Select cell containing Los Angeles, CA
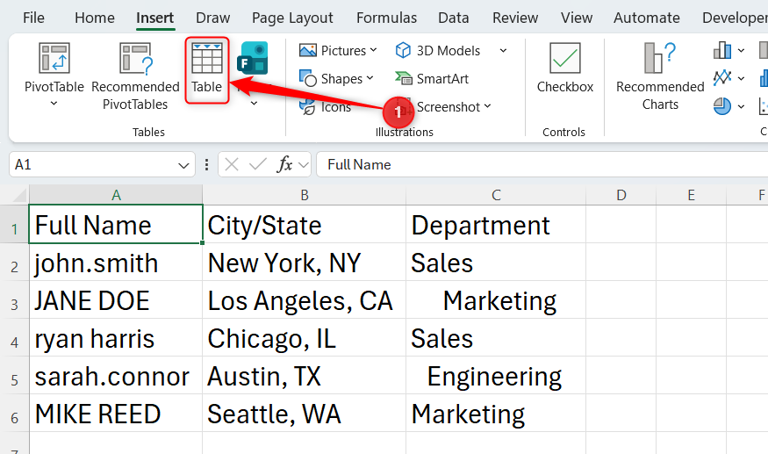768x454 pixels. 304,300
